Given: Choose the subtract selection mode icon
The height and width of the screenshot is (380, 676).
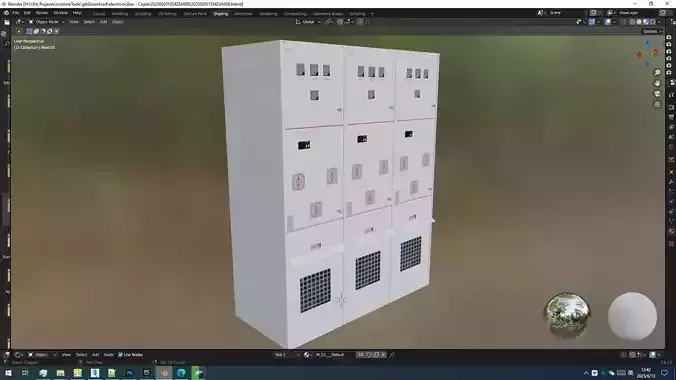Looking at the screenshot, I should click(43, 31).
